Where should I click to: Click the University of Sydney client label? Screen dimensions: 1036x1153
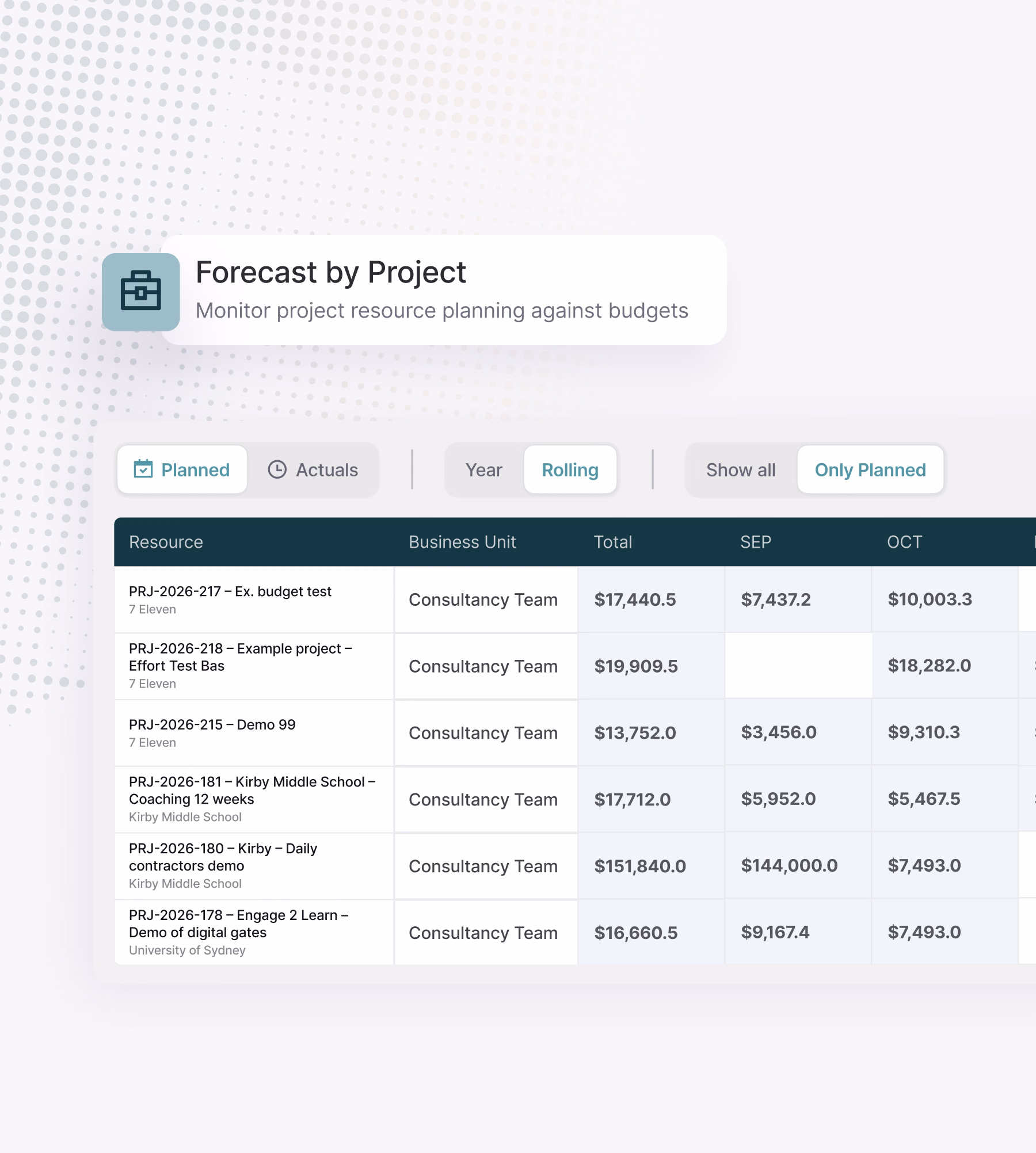(187, 950)
